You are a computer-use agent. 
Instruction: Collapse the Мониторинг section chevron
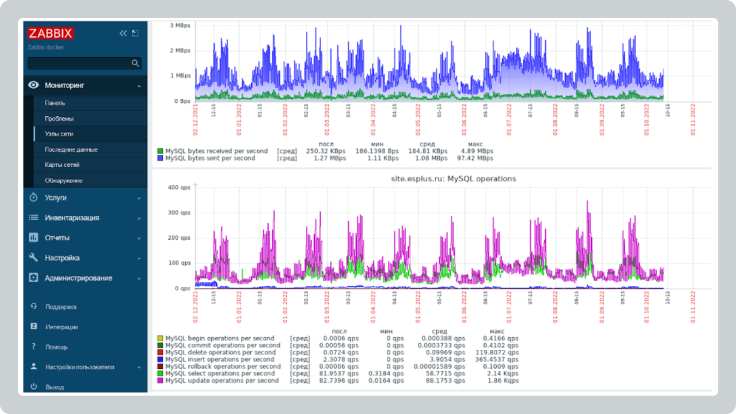(138, 86)
